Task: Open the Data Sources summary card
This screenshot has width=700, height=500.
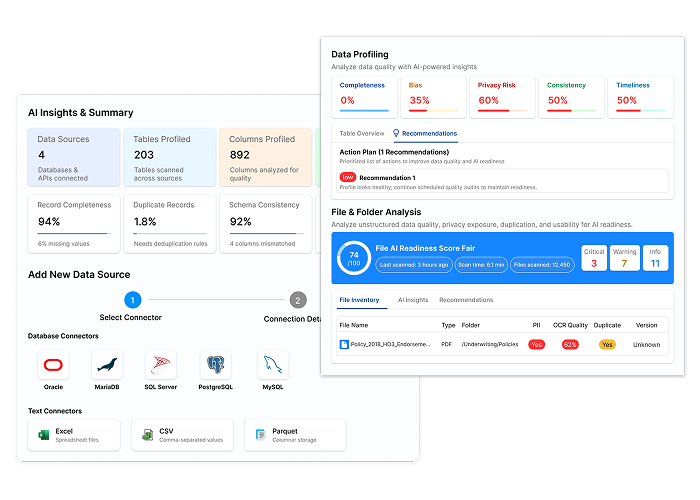Action: tap(74, 157)
